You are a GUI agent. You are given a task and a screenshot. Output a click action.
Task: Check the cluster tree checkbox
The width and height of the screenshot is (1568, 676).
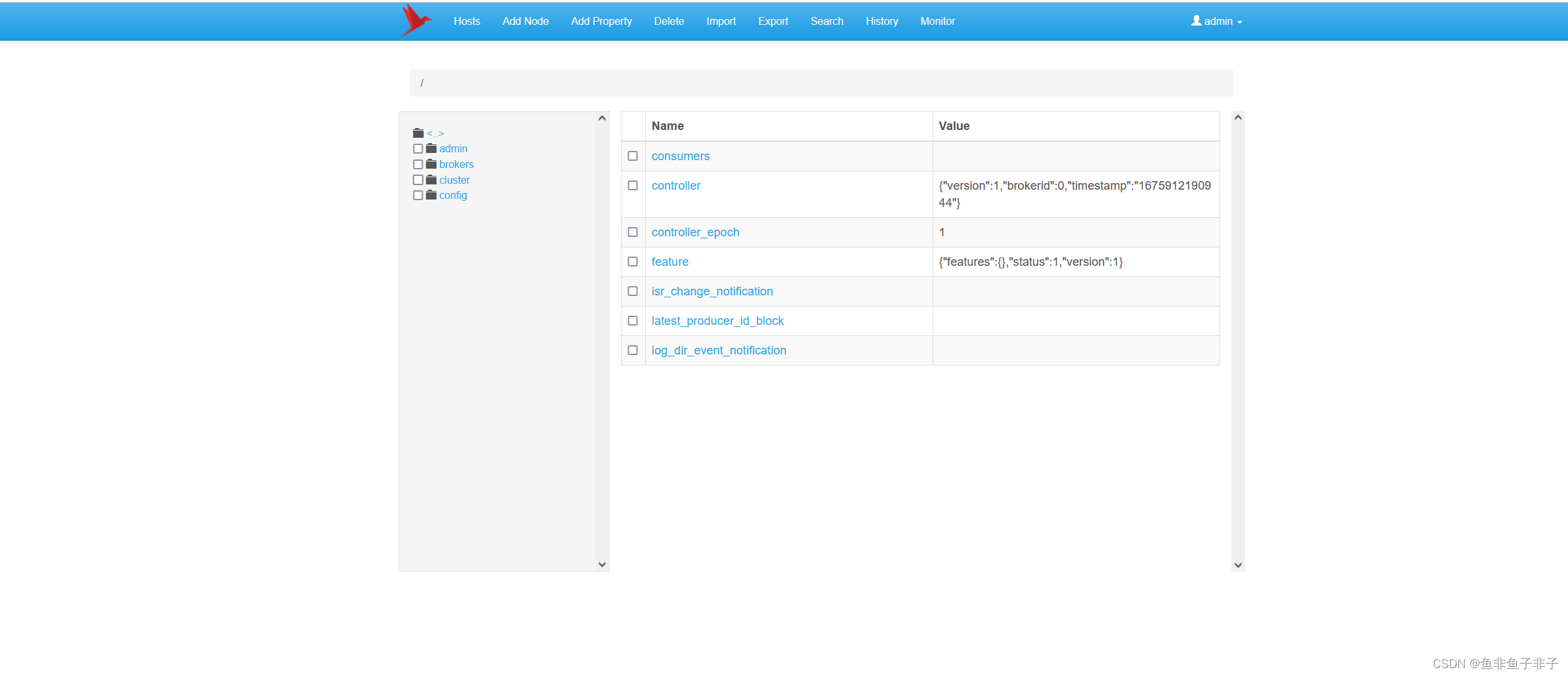pyautogui.click(x=418, y=180)
